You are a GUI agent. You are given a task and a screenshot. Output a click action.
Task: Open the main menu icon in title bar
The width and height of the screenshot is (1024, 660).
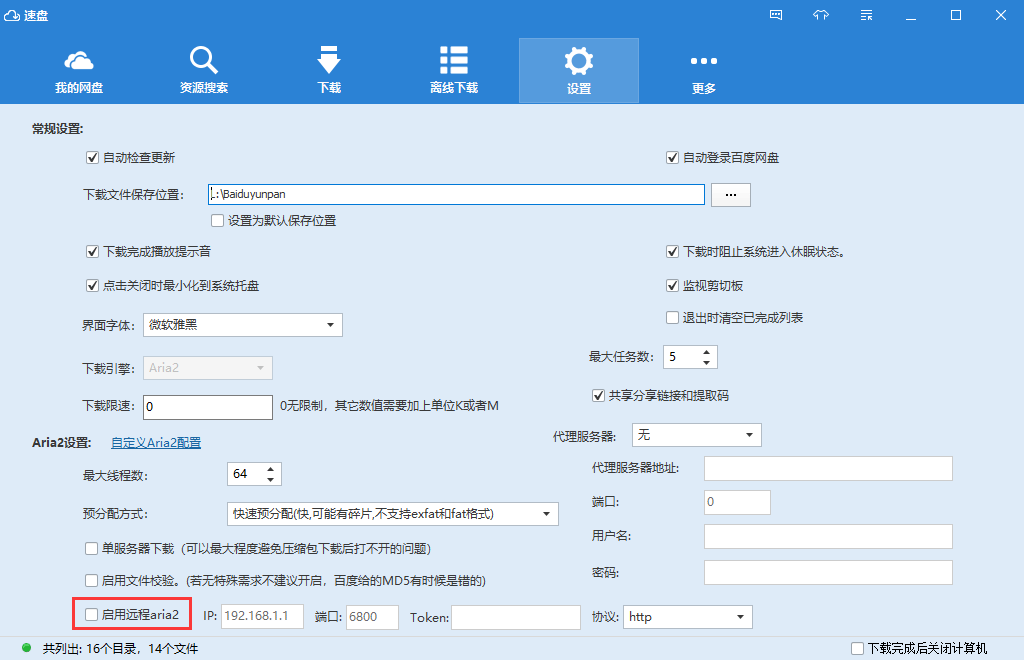point(867,14)
